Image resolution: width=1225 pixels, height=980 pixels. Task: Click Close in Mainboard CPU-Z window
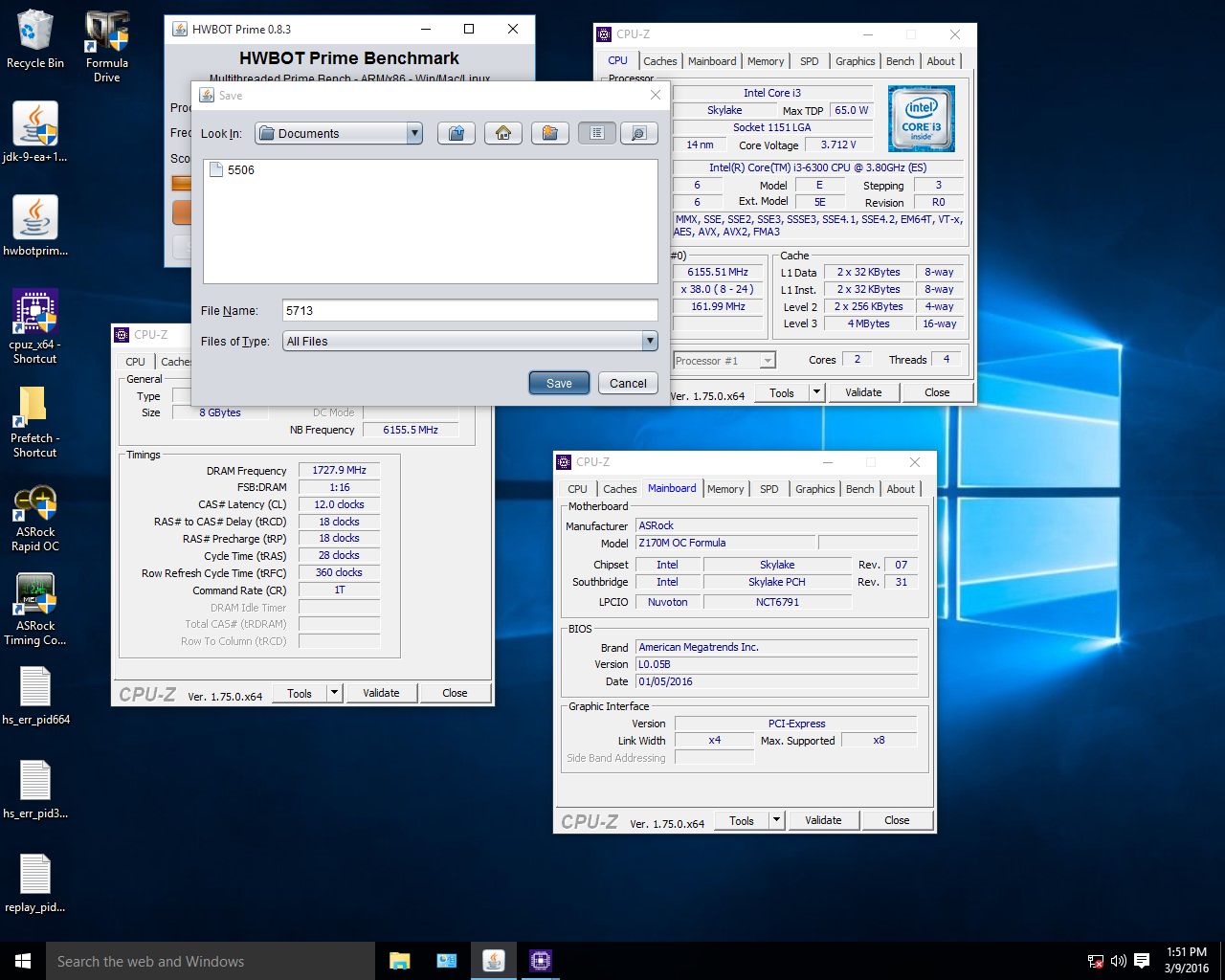897,820
